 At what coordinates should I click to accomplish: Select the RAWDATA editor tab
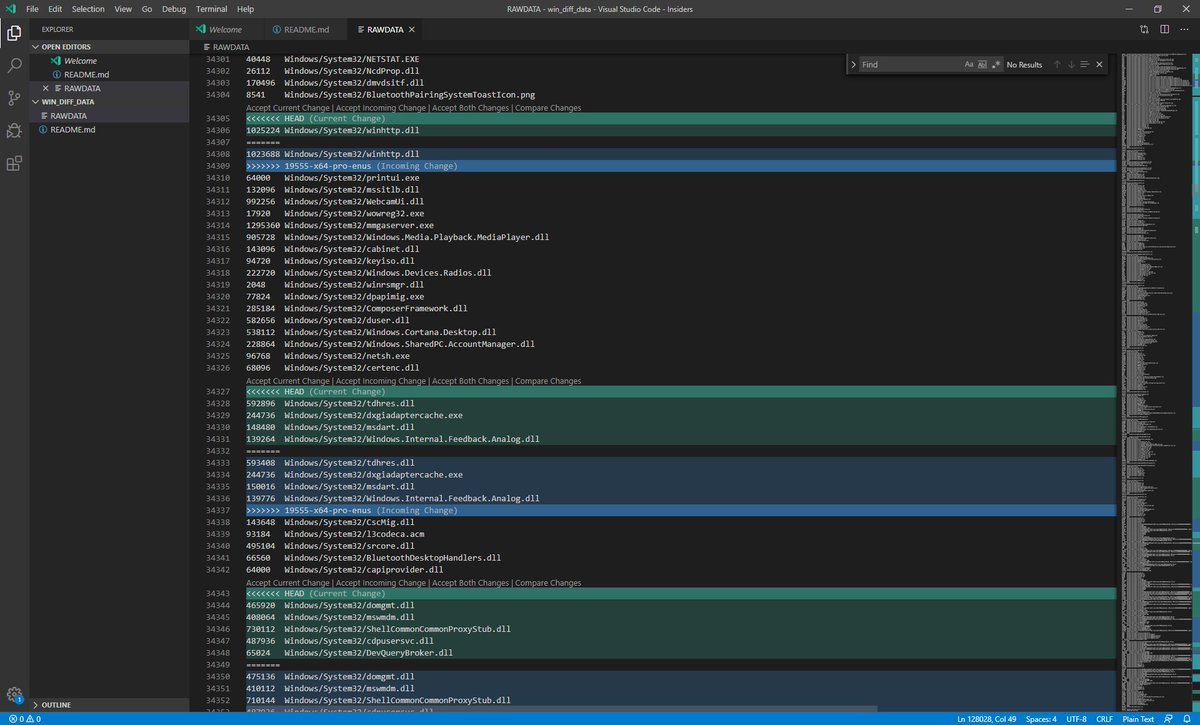[x=385, y=30]
